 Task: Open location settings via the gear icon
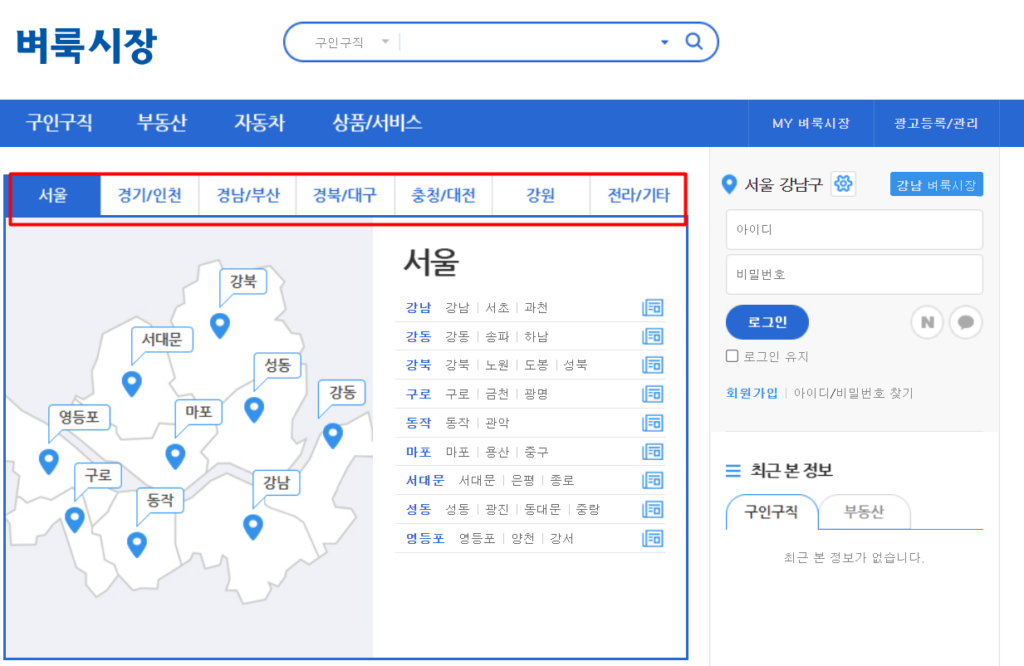pos(842,184)
